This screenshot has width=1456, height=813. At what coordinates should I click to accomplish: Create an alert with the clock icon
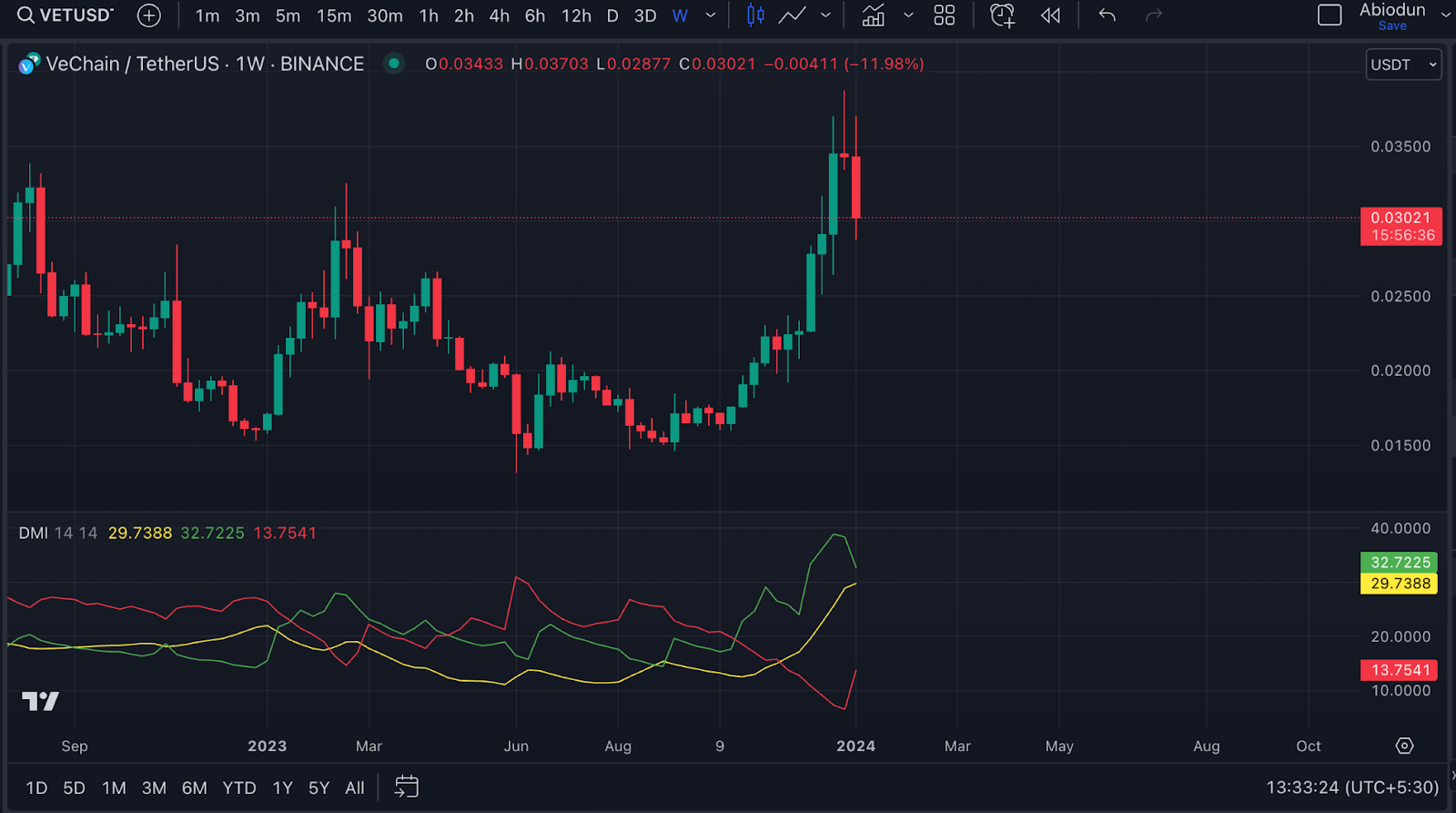(x=1002, y=15)
